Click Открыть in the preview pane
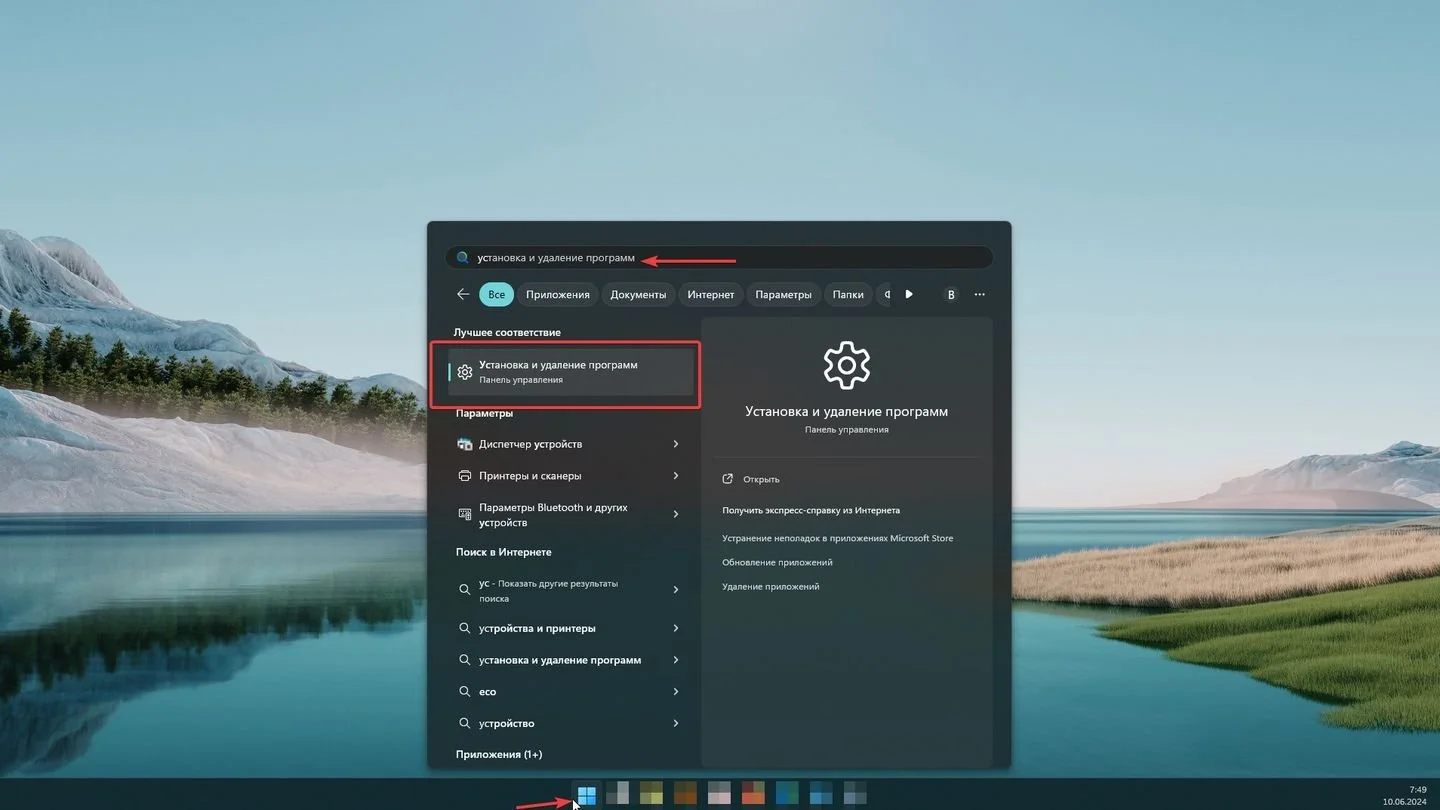 pyautogui.click(x=761, y=479)
